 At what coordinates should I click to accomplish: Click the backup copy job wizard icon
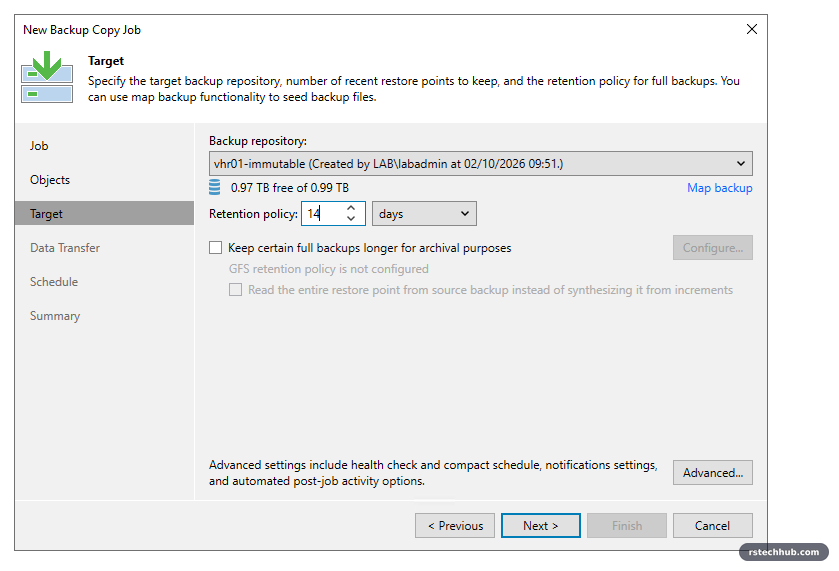[47, 77]
